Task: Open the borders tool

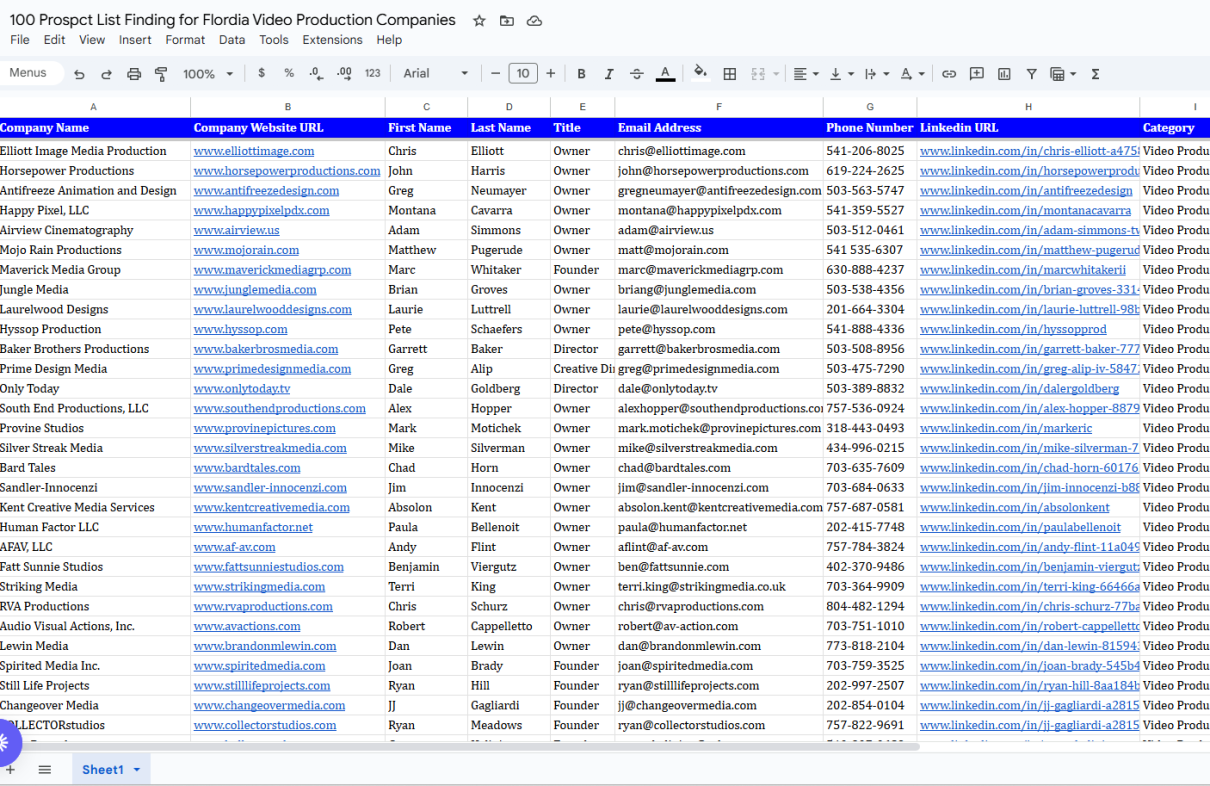Action: [730, 74]
